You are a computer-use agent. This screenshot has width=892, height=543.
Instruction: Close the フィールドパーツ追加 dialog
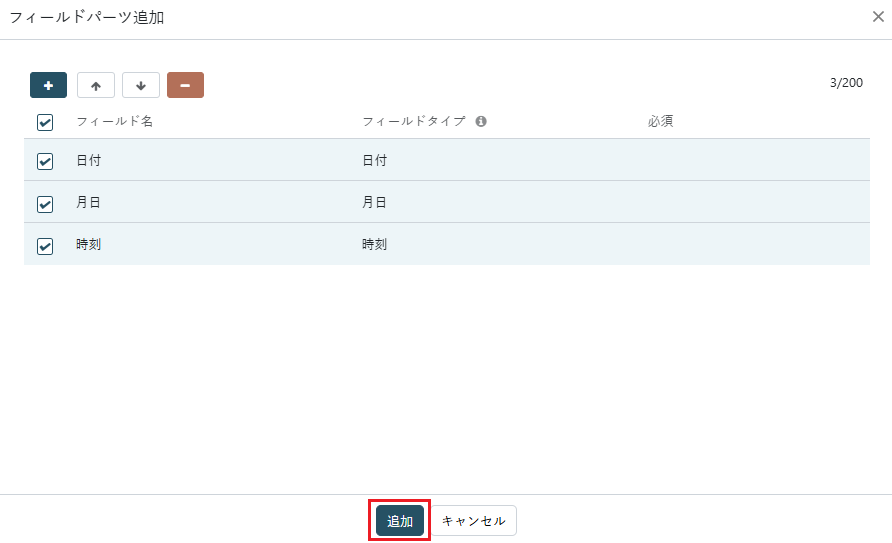coord(878,16)
